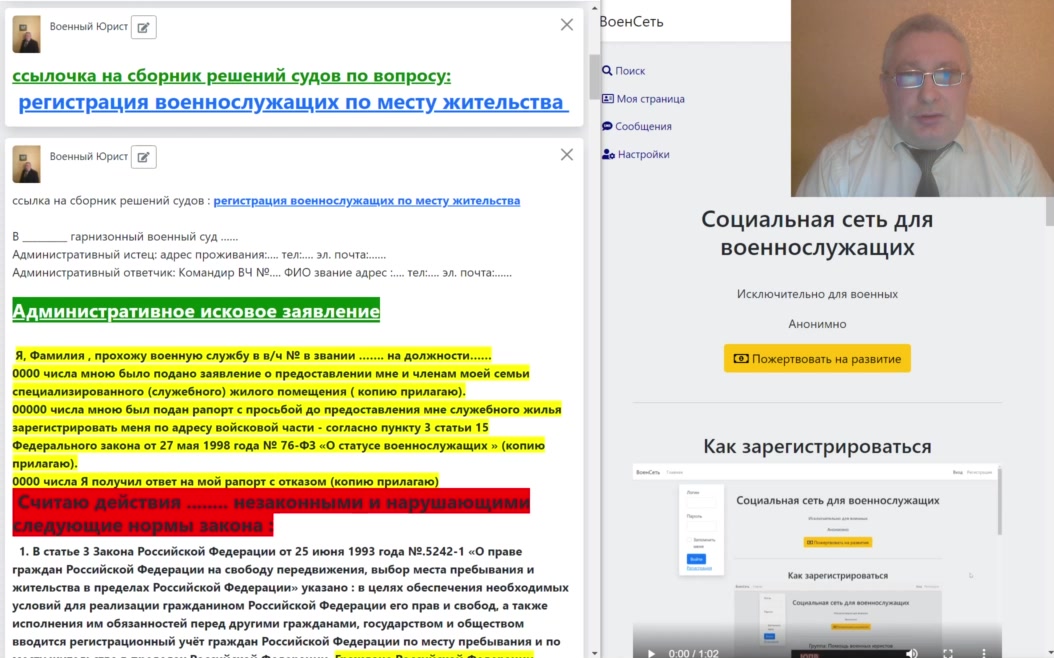Click the webcam overlay of the speaker

pos(922,98)
